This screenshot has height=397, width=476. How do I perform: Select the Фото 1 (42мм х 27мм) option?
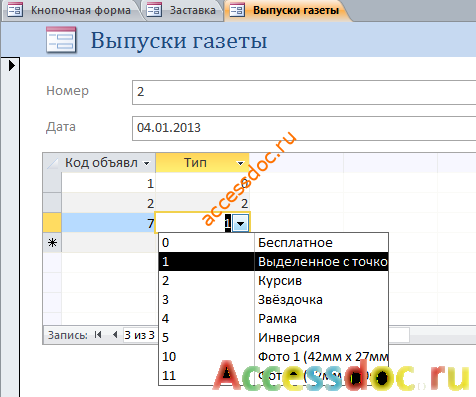point(273,356)
